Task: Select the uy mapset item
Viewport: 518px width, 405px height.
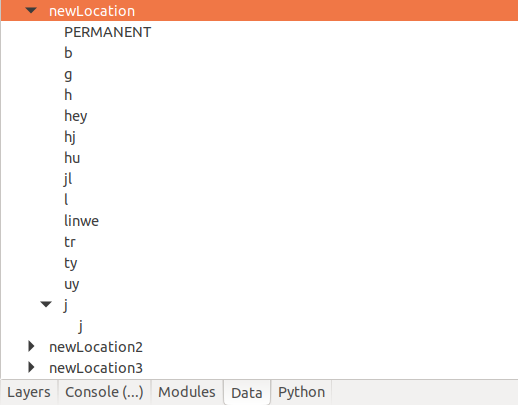Action: pos(72,284)
